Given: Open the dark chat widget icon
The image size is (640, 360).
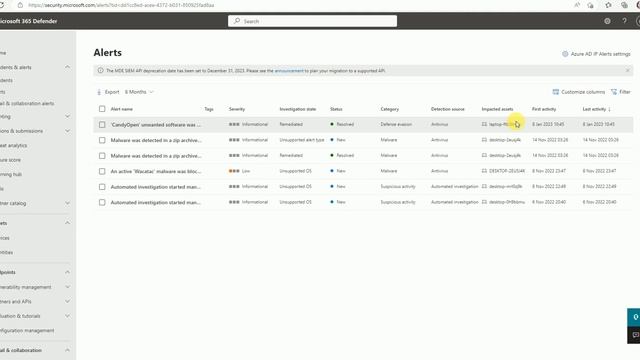Looking at the screenshot, I should click(635, 335).
